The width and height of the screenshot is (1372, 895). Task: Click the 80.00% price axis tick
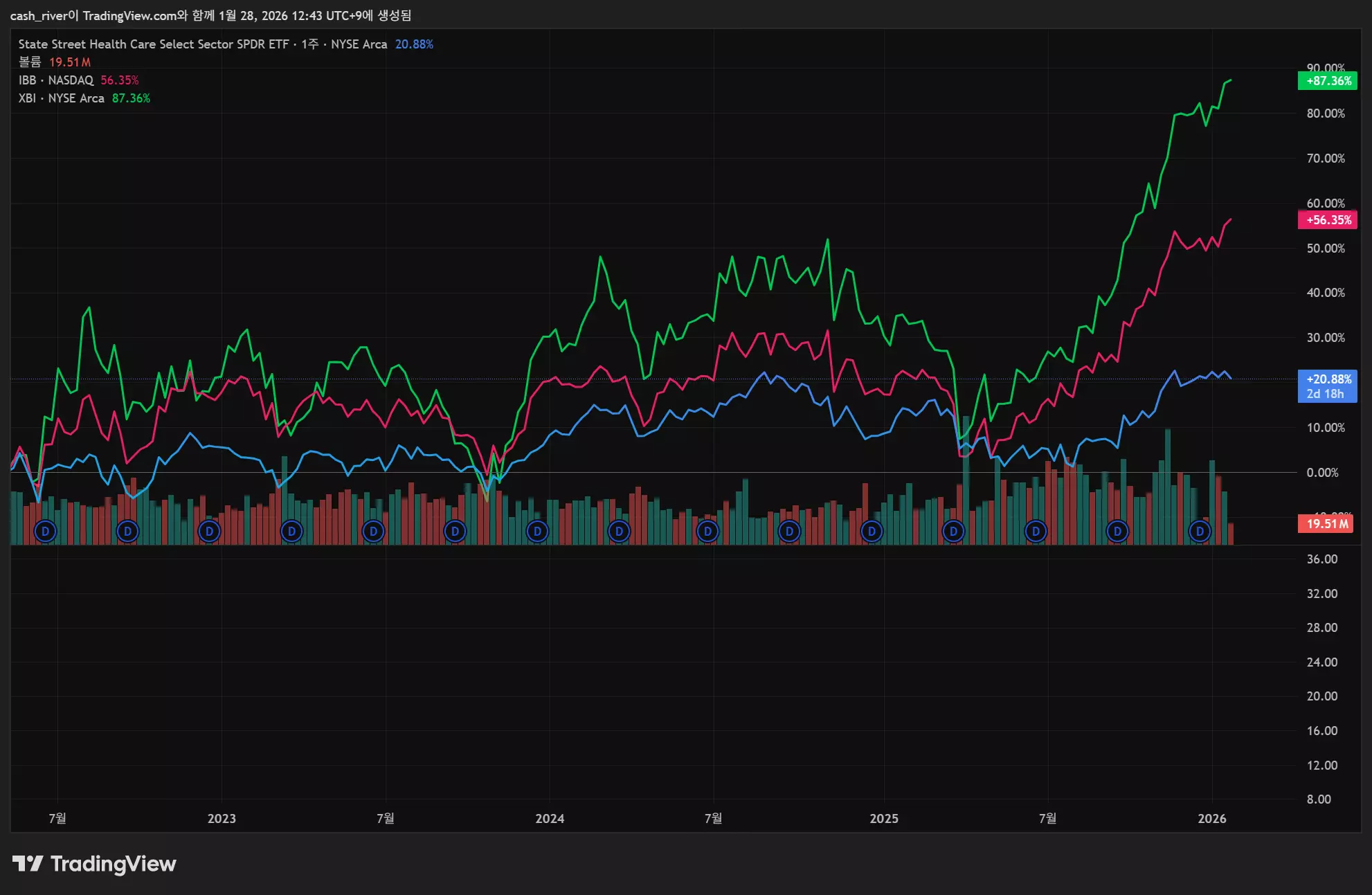pyautogui.click(x=1326, y=114)
